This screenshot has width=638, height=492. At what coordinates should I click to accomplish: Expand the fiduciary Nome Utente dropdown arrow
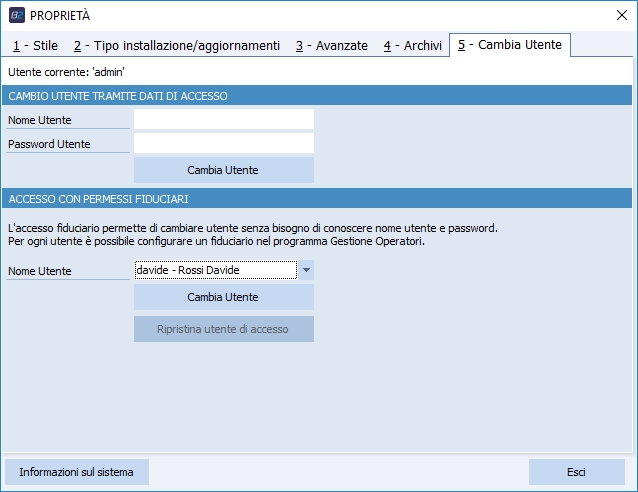click(x=307, y=270)
